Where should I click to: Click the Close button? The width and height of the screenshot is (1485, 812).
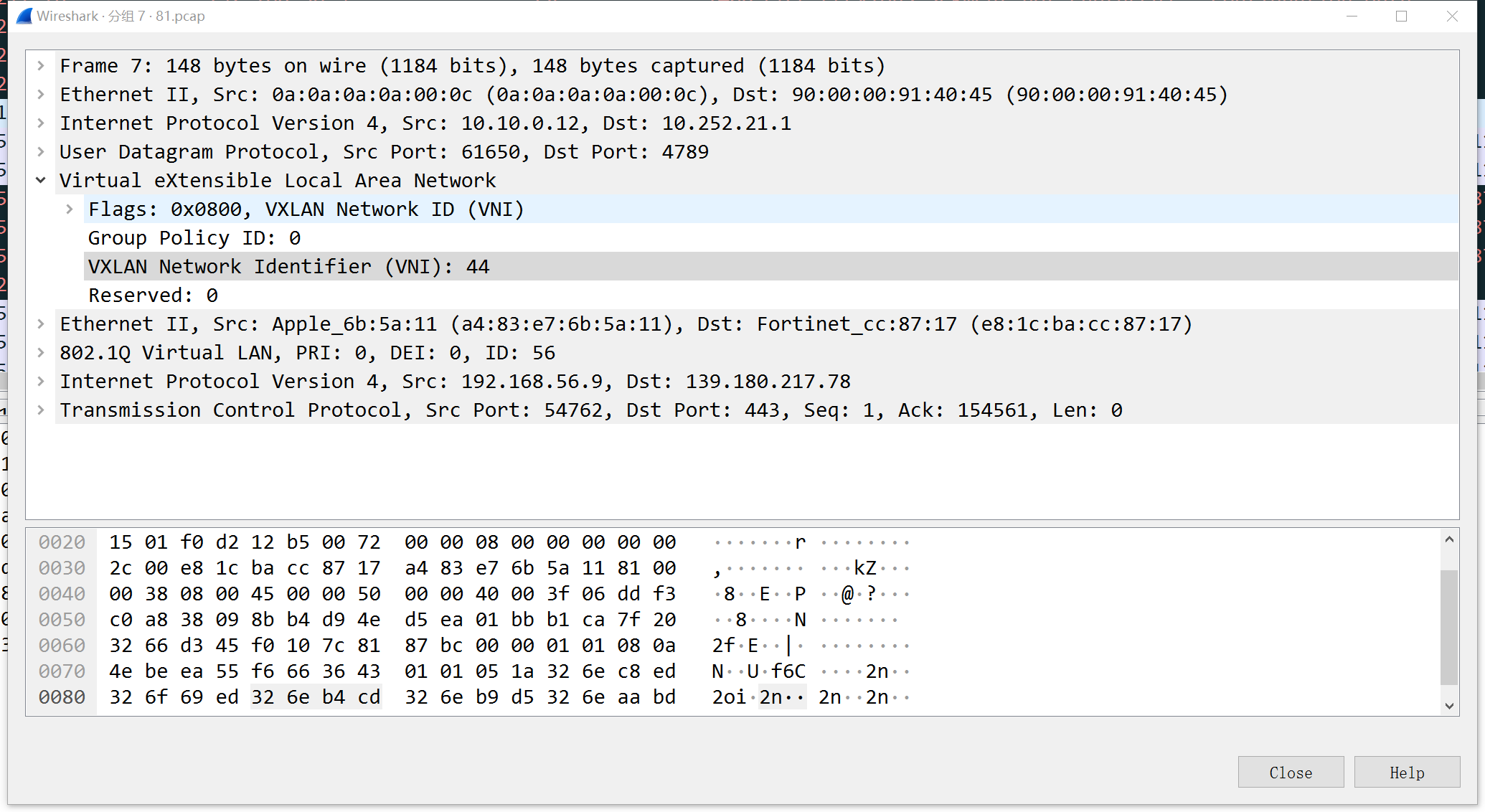pos(1290,773)
